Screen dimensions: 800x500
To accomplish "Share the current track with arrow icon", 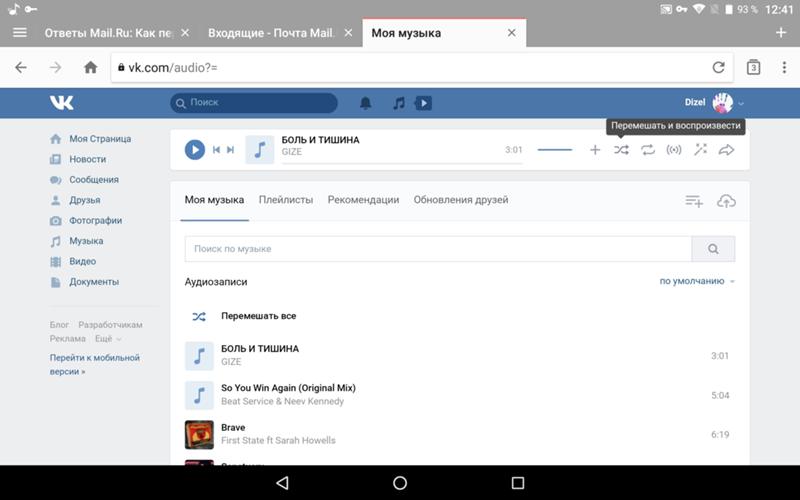I will tap(727, 150).
